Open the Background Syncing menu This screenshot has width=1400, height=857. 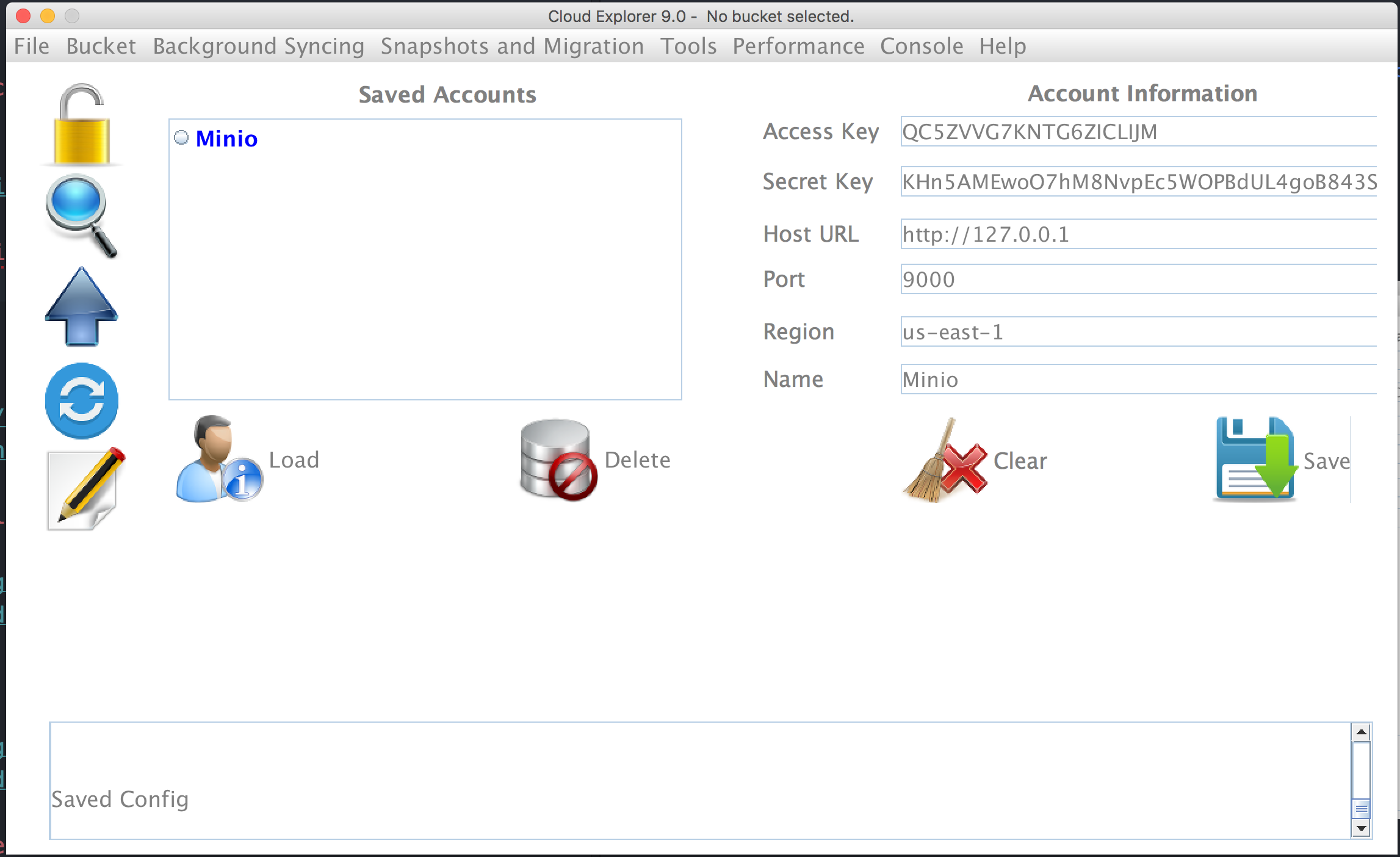point(258,46)
